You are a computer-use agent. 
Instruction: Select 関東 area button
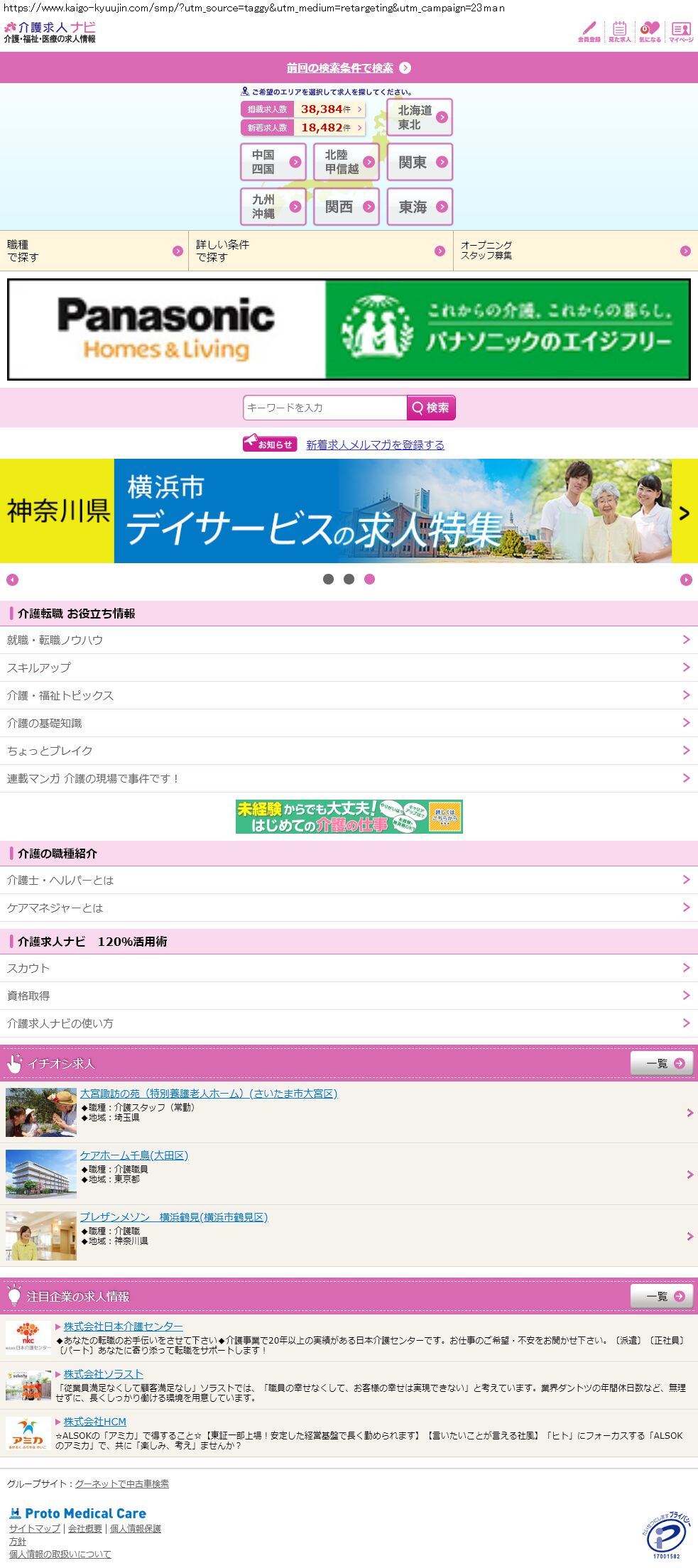point(420,162)
